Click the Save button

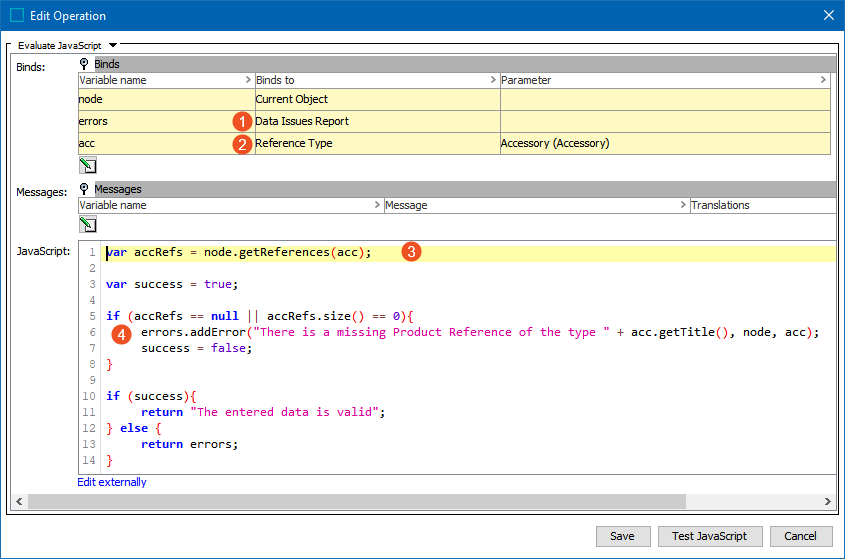coord(622,536)
